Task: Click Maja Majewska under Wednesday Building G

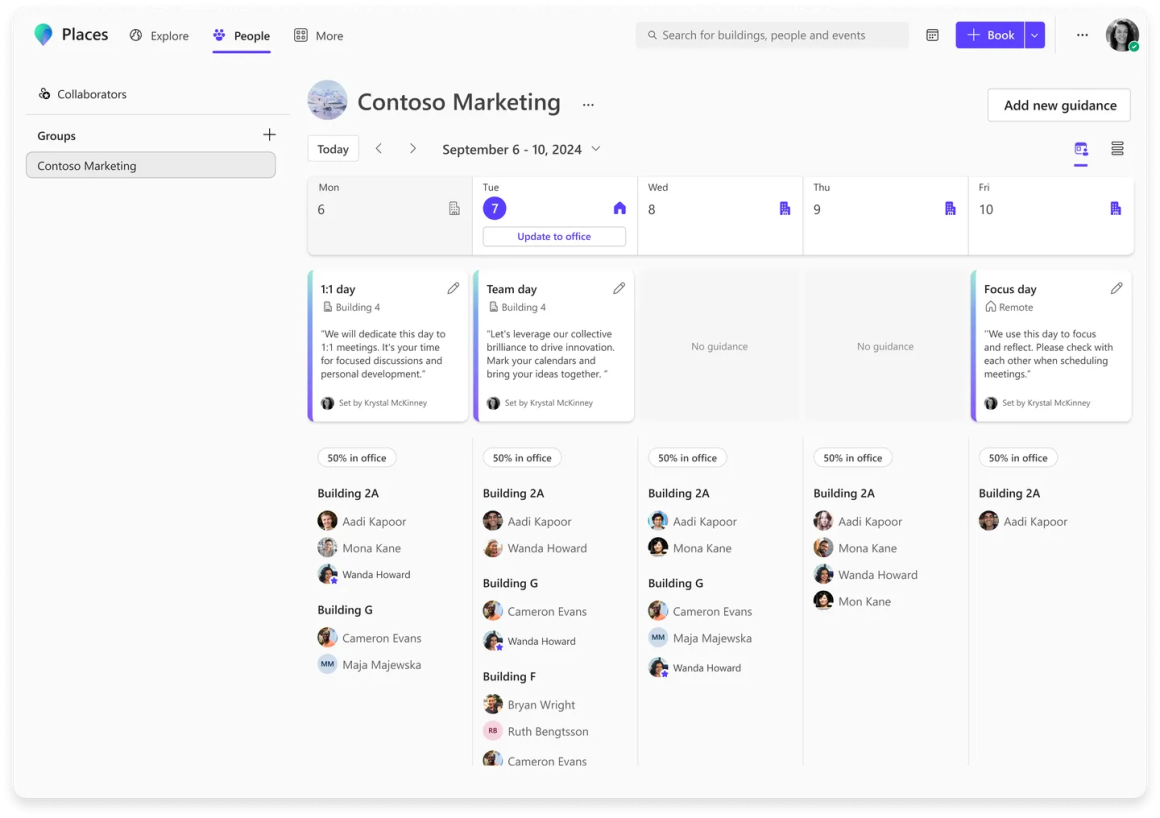Action: pyautogui.click(x=701, y=638)
